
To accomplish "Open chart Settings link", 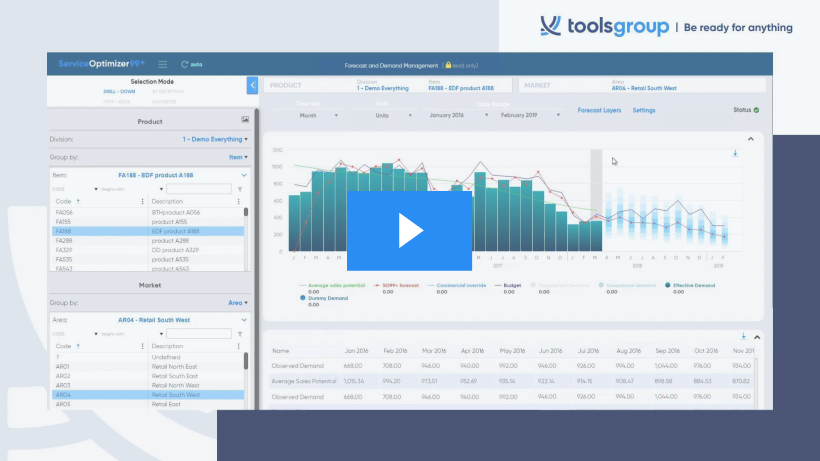I will coord(644,110).
